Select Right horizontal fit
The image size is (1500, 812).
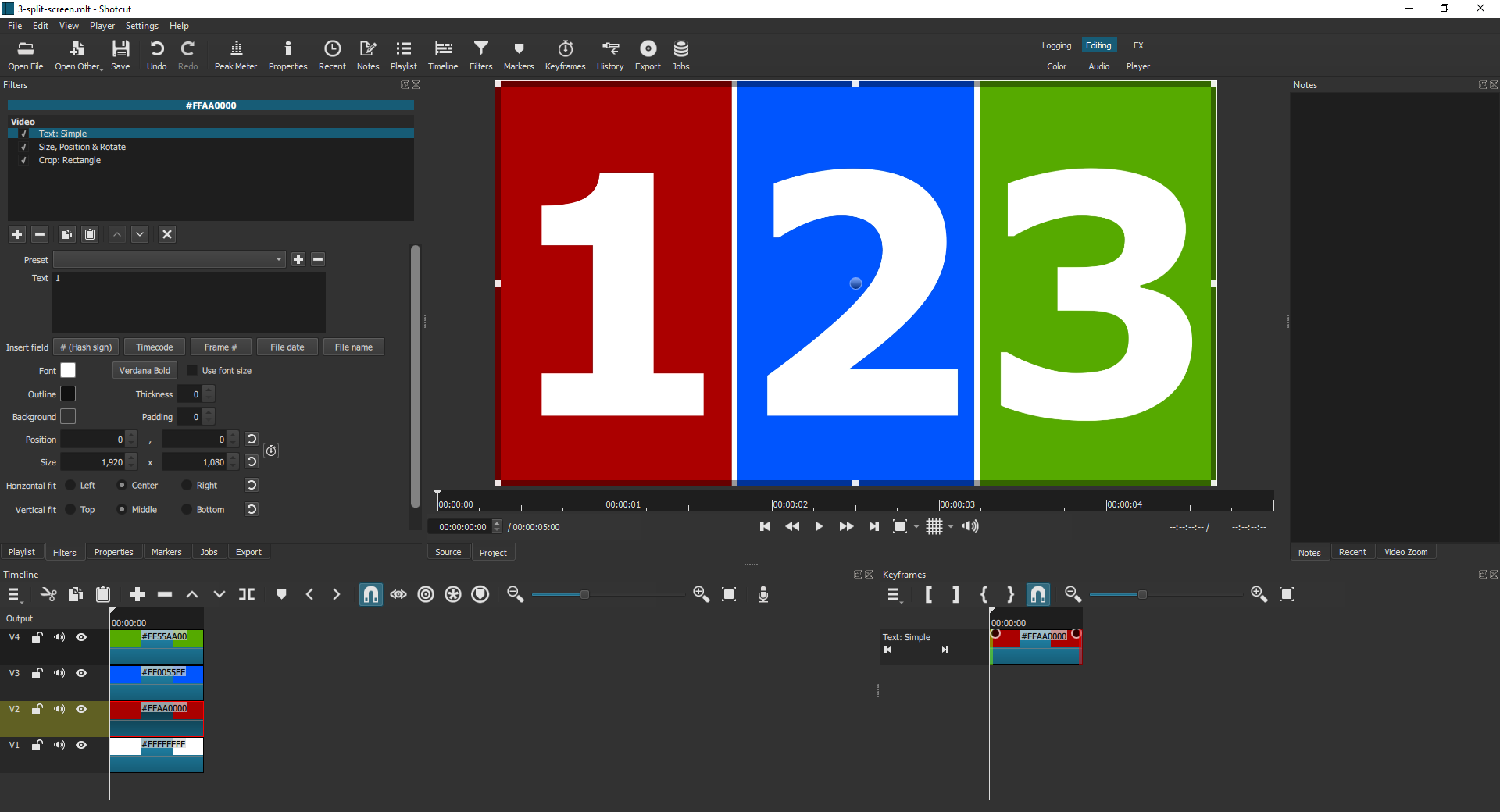point(187,486)
